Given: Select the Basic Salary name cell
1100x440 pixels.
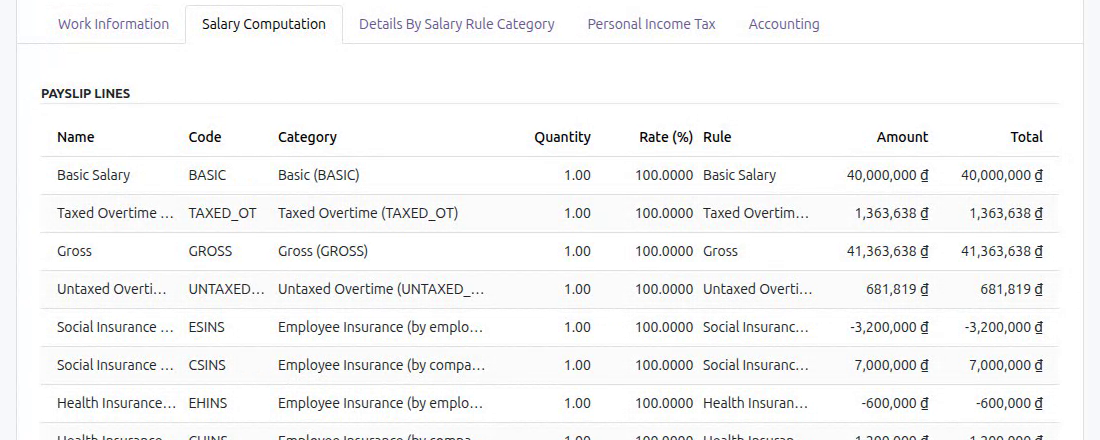Looking at the screenshot, I should (x=93, y=175).
